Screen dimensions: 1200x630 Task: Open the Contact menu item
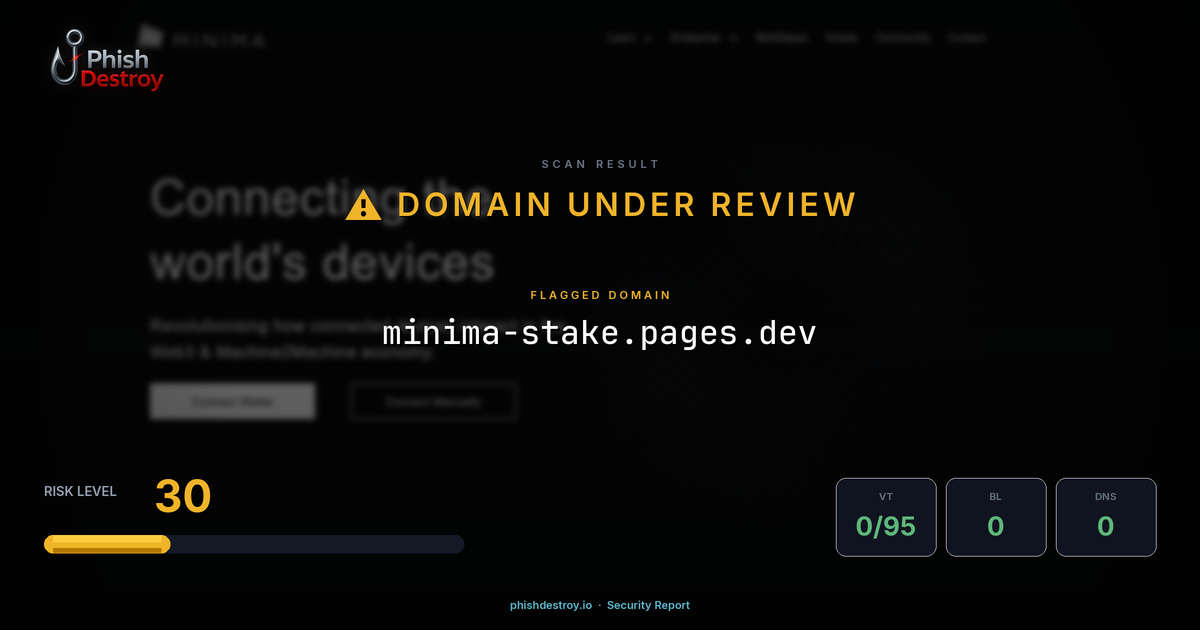click(966, 37)
